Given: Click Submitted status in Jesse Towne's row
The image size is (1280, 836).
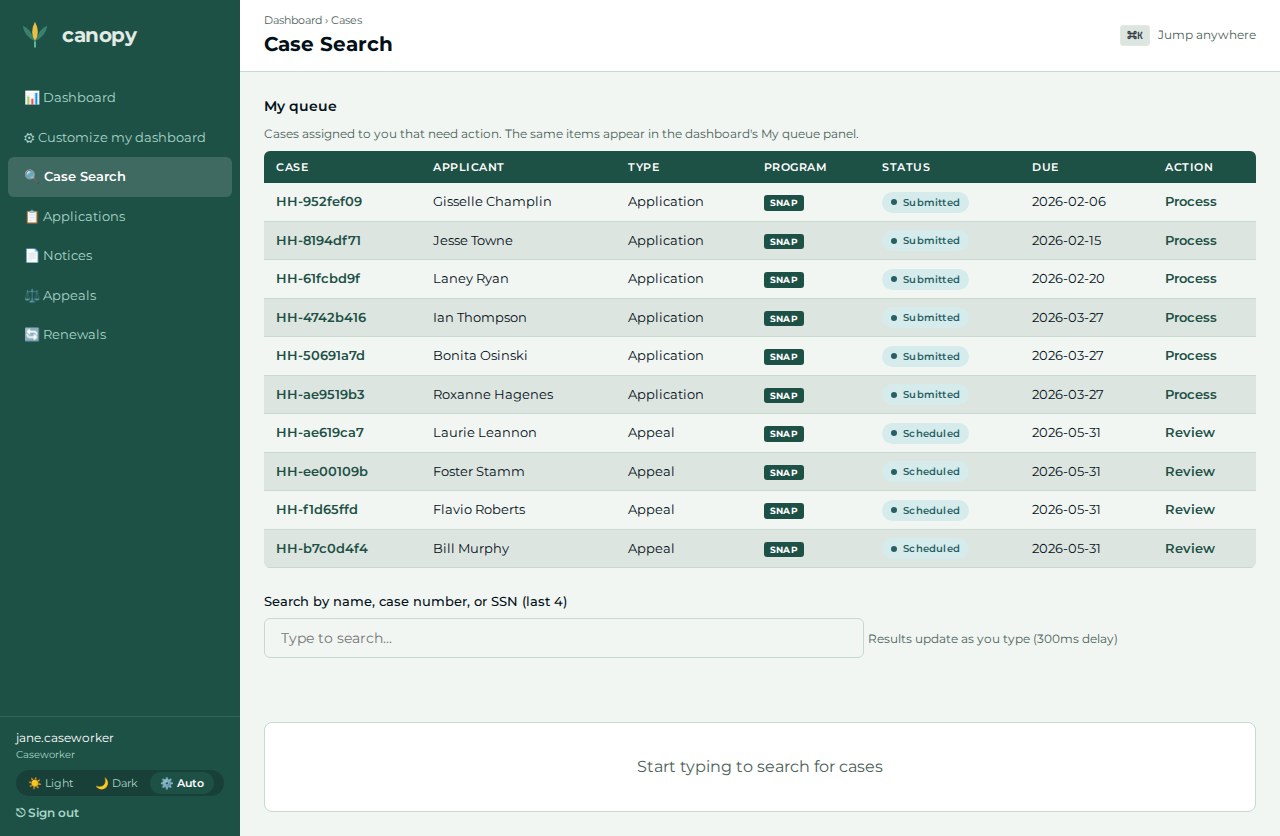Looking at the screenshot, I should pyautogui.click(x=925, y=241).
